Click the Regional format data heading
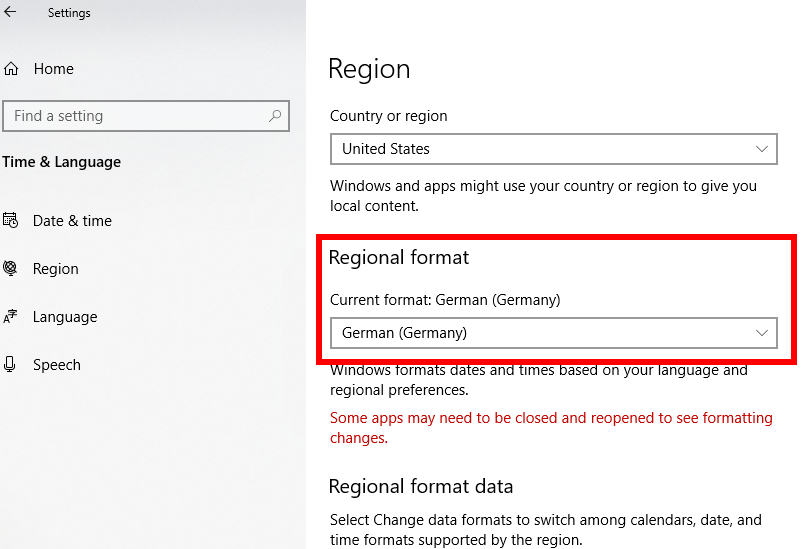This screenshot has width=808, height=549. coord(420,486)
